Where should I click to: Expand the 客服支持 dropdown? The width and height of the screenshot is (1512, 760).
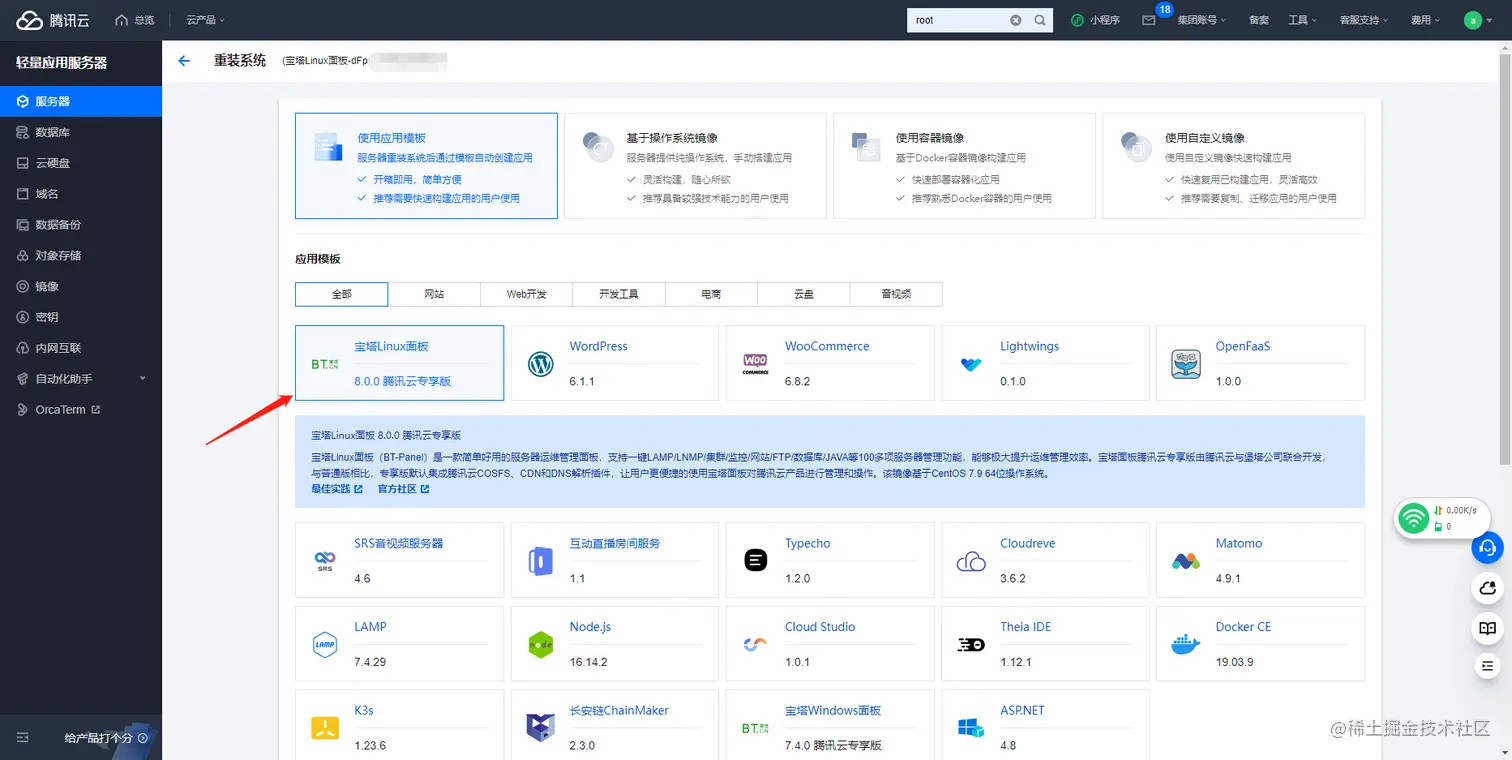point(1364,20)
